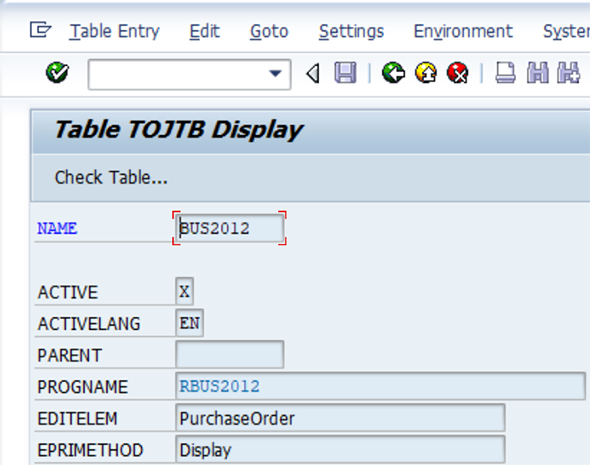The width and height of the screenshot is (590, 465).
Task: Click the EDITELEM field showing PurchaseOrder
Action: 340,418
